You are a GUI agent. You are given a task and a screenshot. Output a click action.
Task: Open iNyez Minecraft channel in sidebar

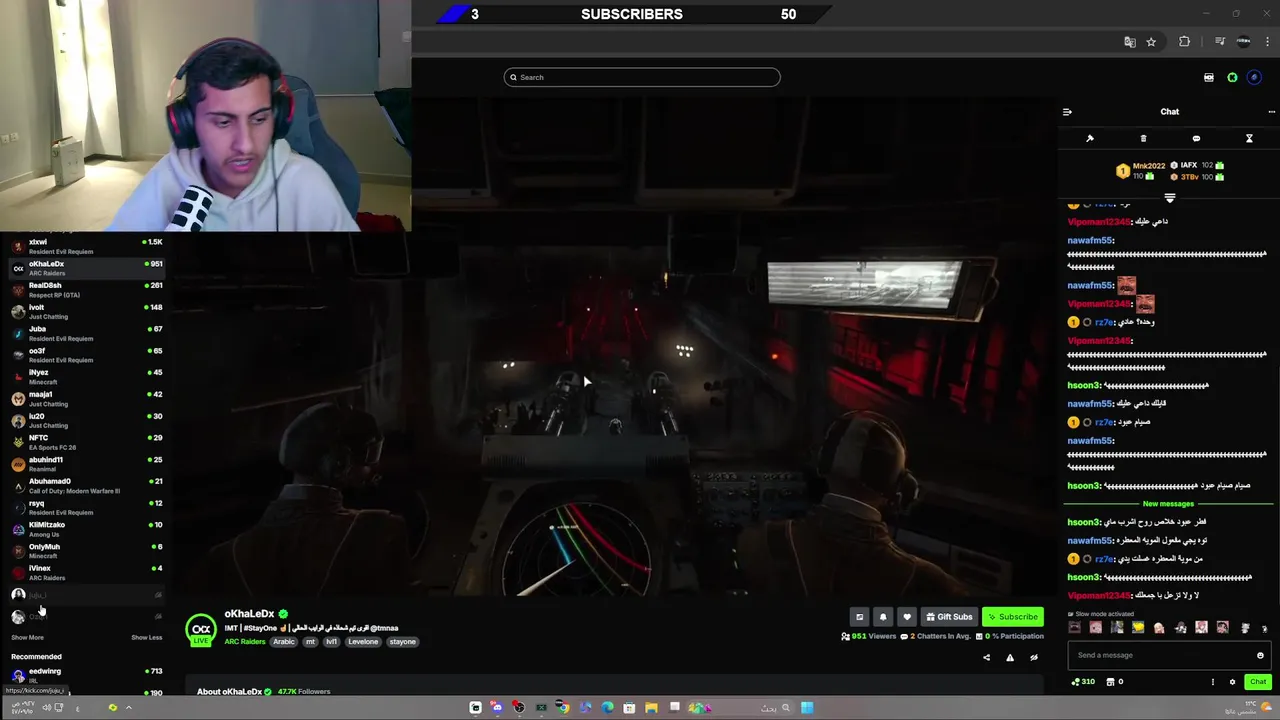click(86, 377)
